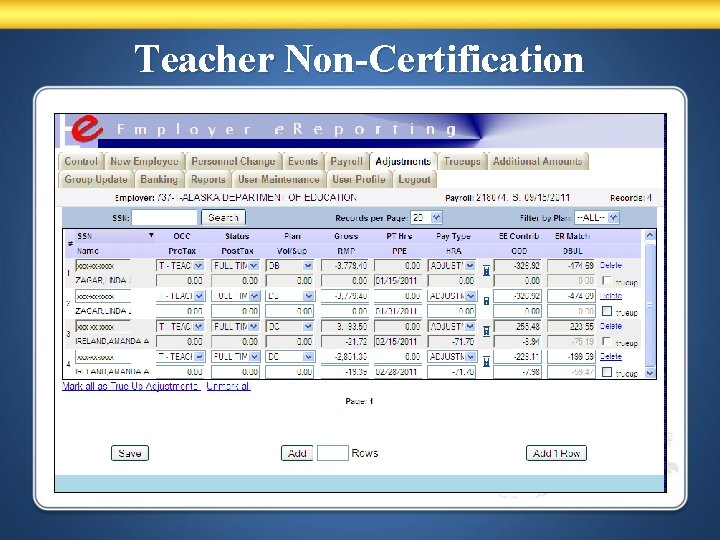This screenshot has height=540, width=720.
Task: Click the calculator icon in row 2 (ZAGAR 01/31/2011)
Action: click(x=486, y=301)
